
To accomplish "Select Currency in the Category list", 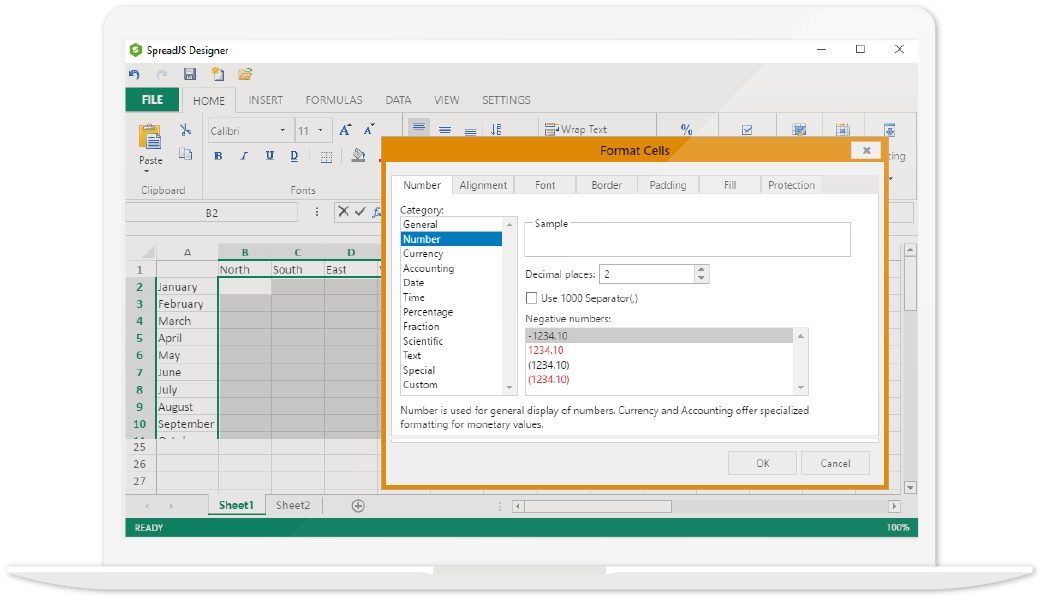I will point(423,254).
